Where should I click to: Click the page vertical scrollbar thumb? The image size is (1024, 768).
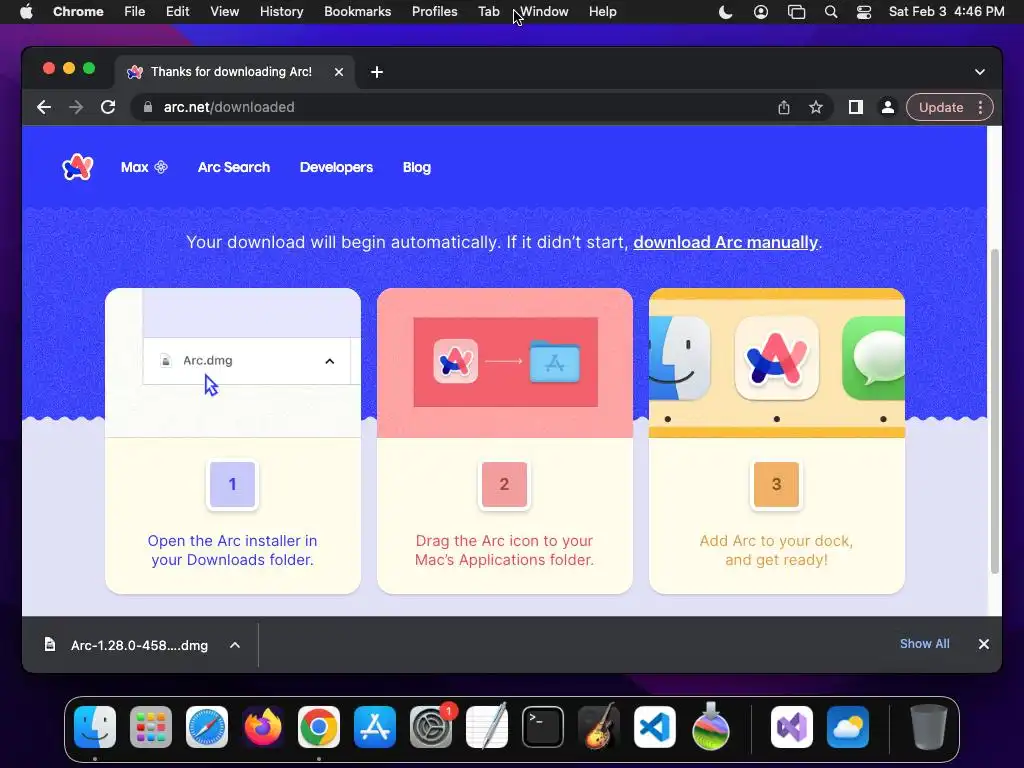tap(995, 411)
